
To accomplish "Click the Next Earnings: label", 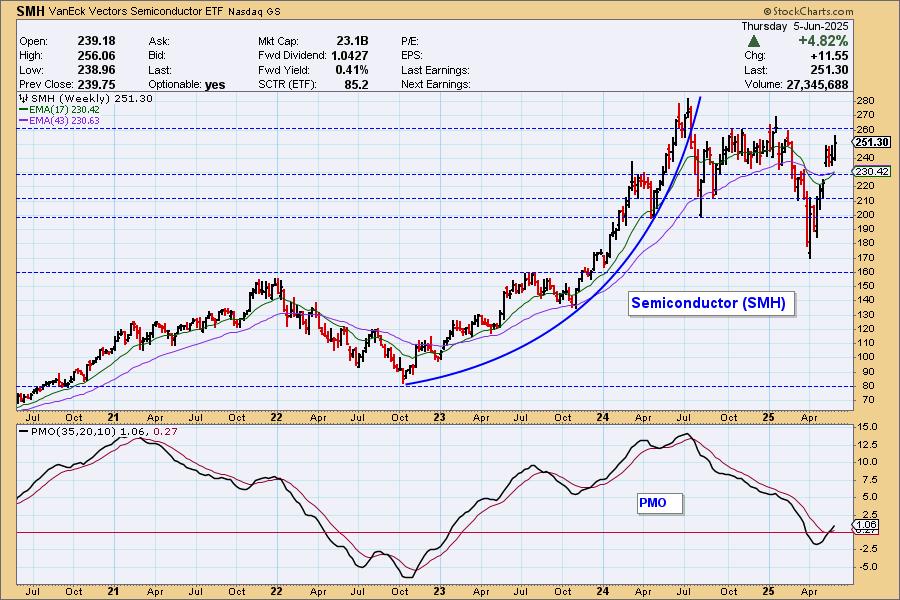I will tap(436, 84).
